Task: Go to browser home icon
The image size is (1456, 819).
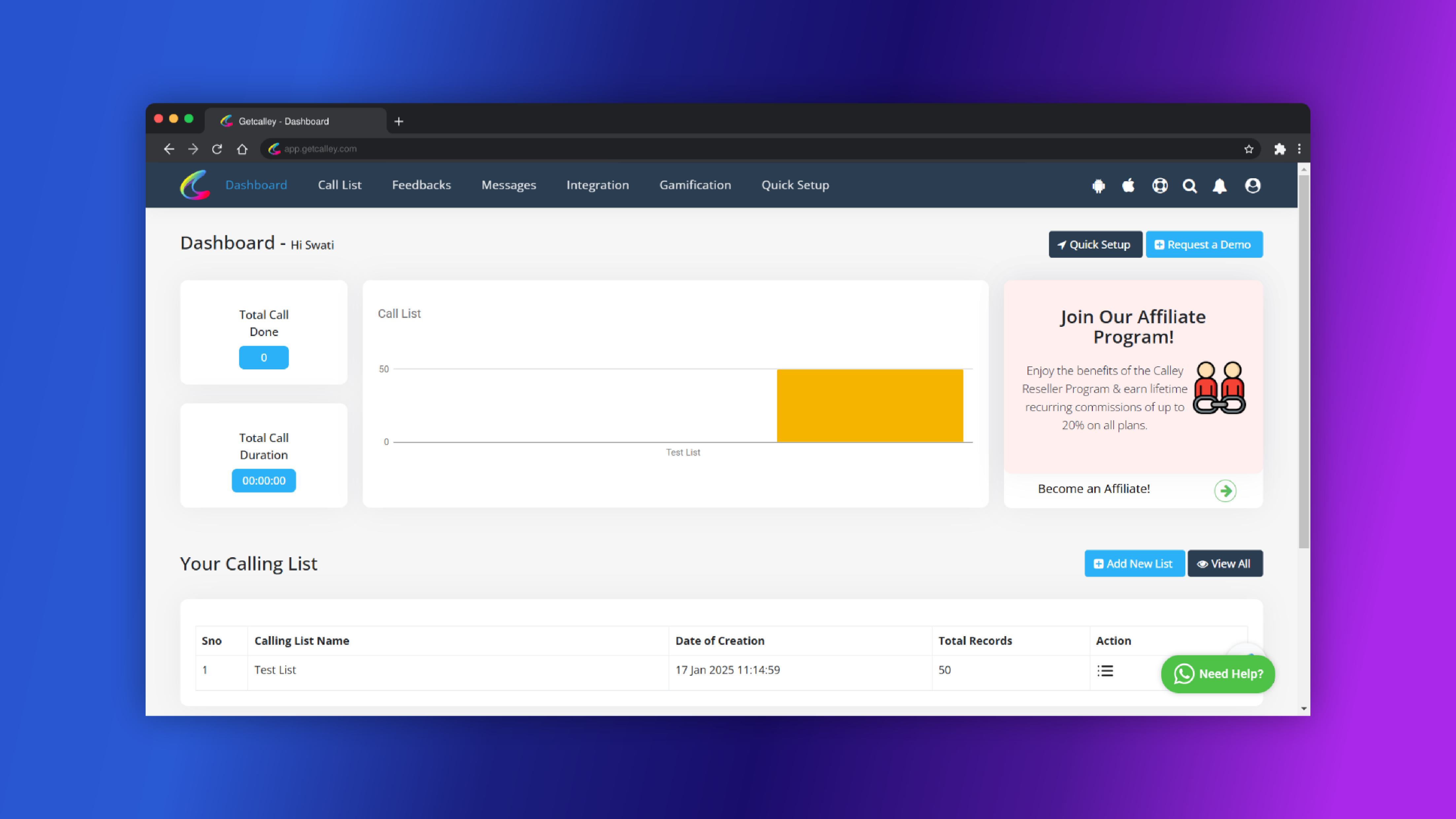Action: coord(242,149)
